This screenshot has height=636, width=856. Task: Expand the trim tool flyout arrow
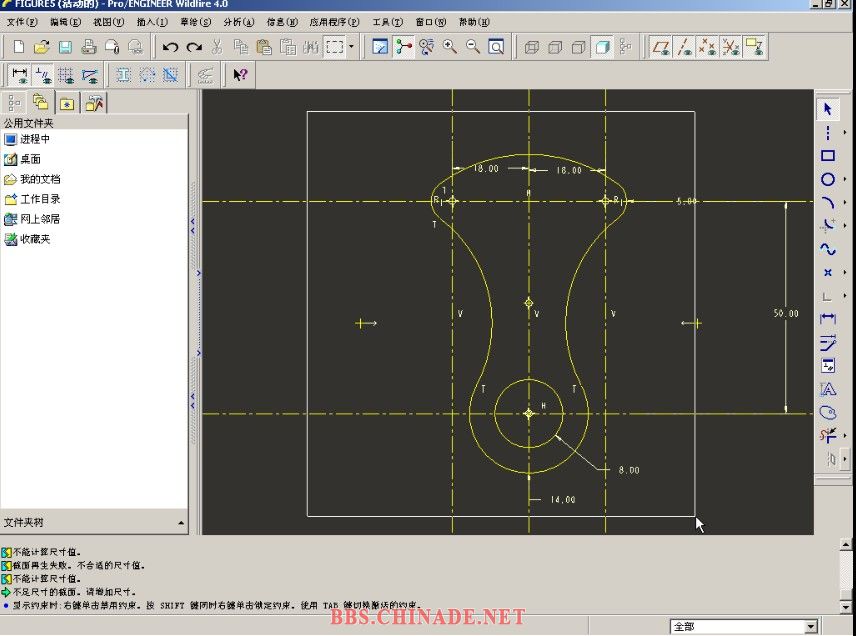click(845, 436)
